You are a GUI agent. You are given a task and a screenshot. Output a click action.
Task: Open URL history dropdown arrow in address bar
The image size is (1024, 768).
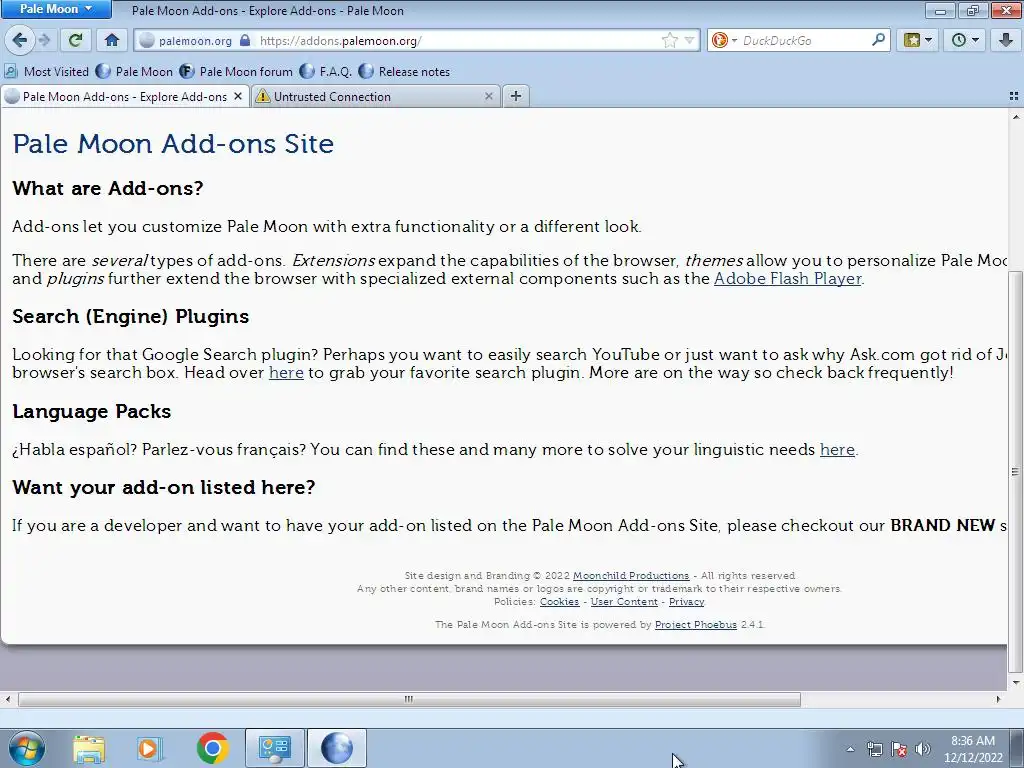click(x=689, y=40)
